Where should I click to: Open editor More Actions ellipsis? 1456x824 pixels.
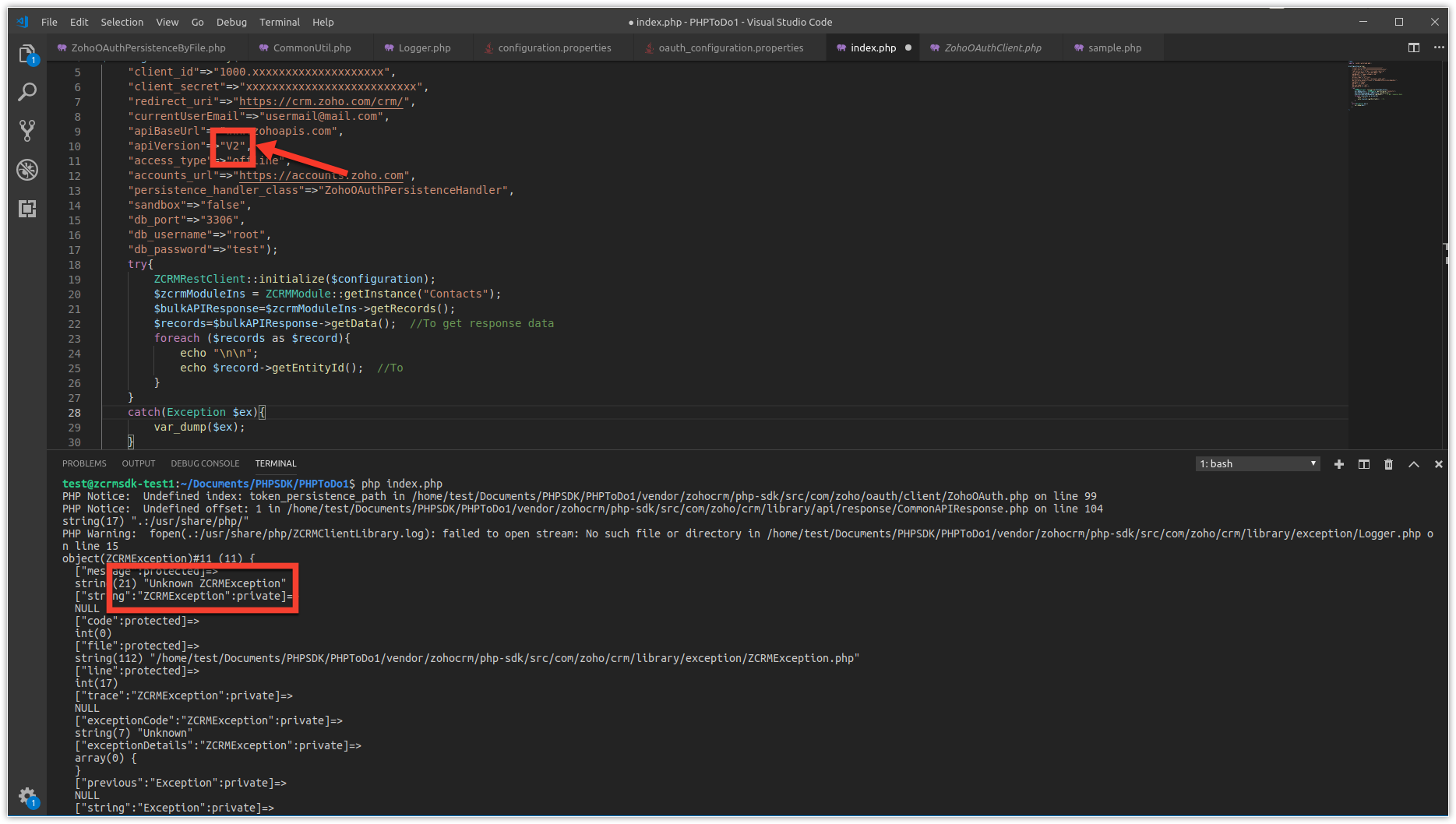(1439, 48)
